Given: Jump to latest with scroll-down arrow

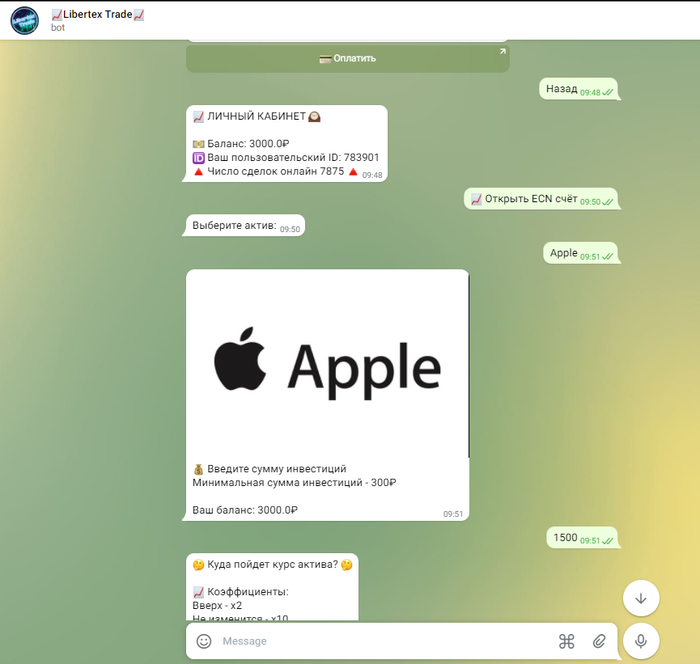Looking at the screenshot, I should 640,598.
